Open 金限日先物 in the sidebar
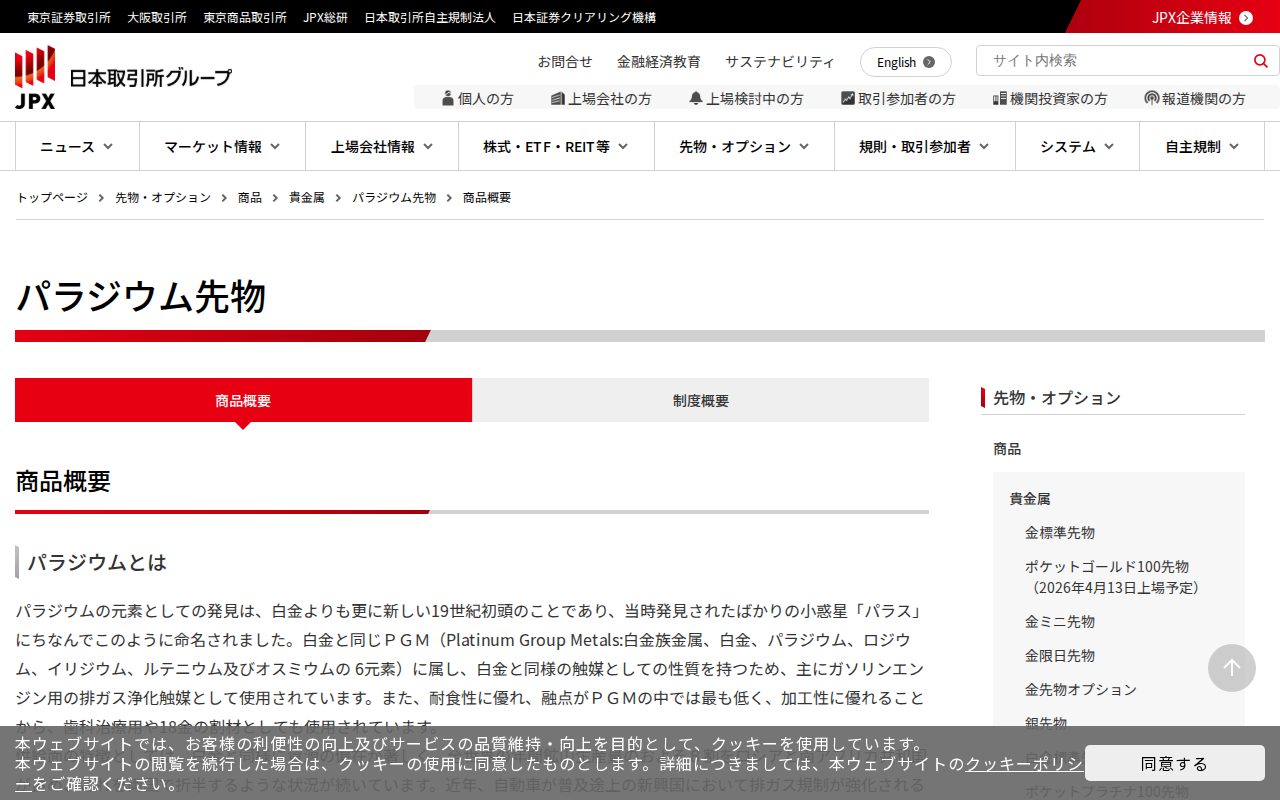1280x800 pixels. tap(1060, 655)
